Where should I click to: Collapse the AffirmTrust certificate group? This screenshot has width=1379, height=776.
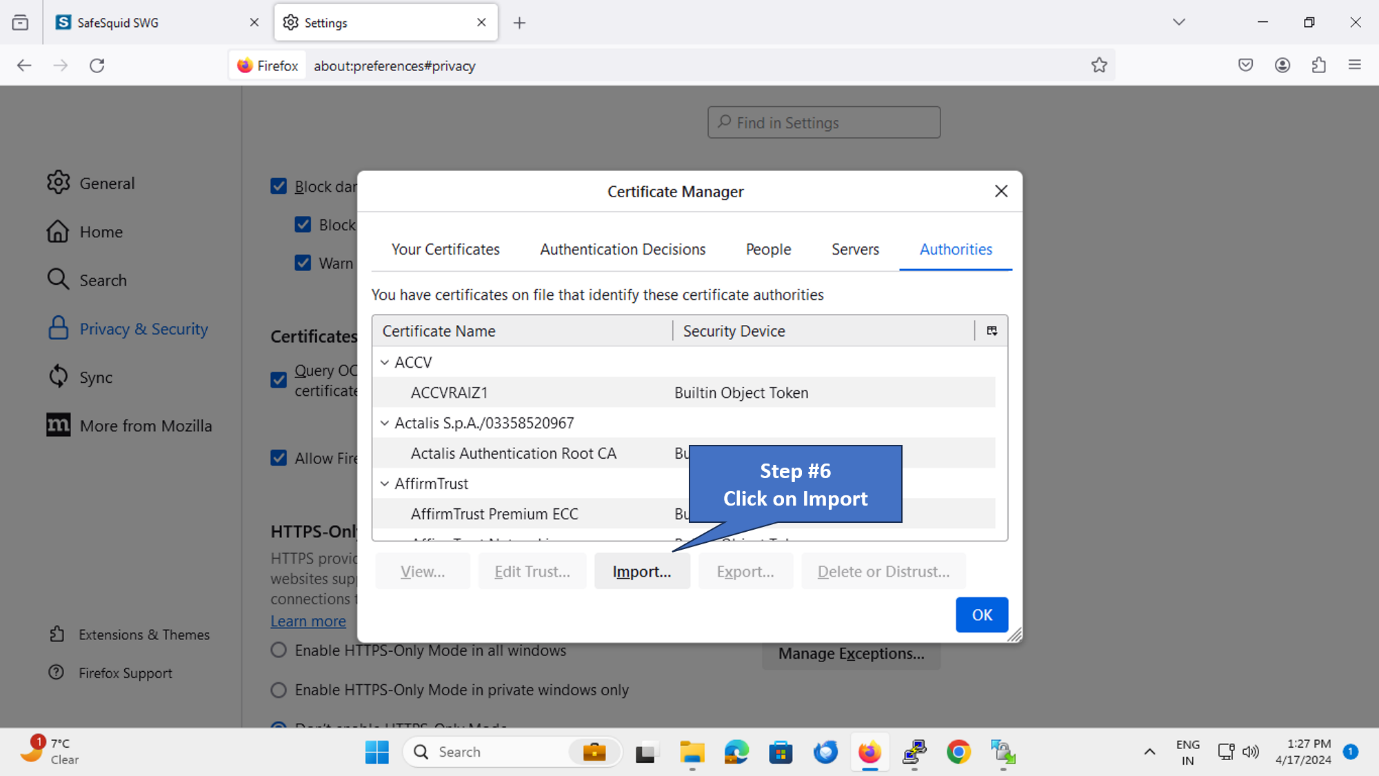pyautogui.click(x=385, y=484)
